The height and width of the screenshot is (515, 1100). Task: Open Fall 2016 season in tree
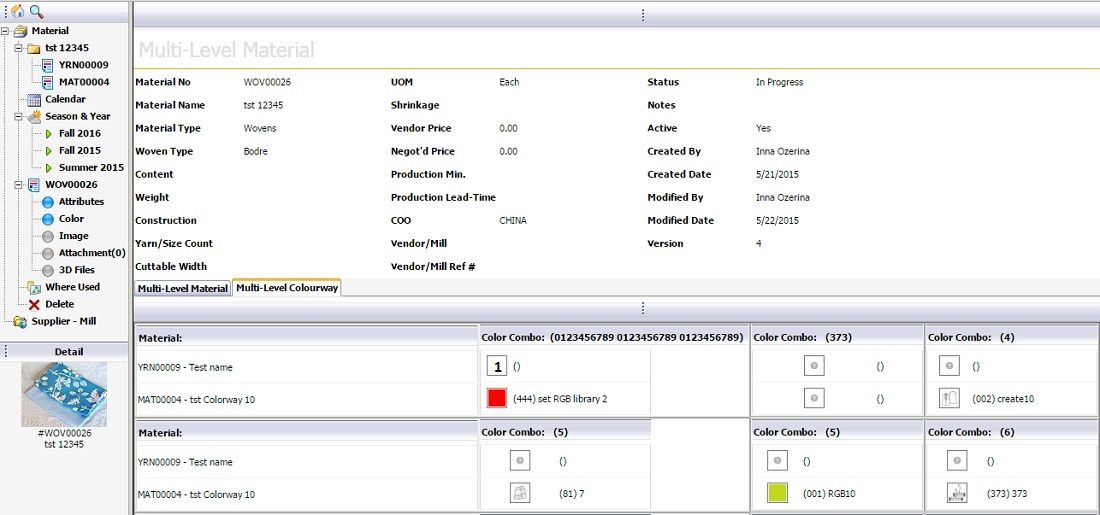pyautogui.click(x=79, y=133)
